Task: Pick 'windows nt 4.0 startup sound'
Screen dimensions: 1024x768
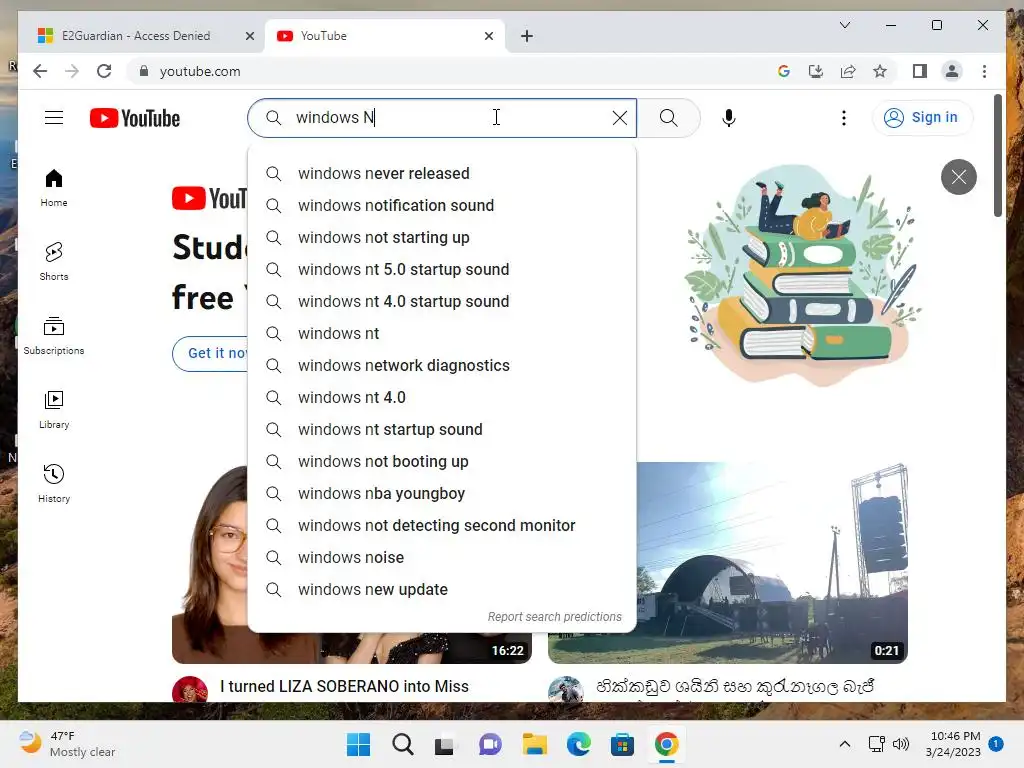Action: coord(442,302)
